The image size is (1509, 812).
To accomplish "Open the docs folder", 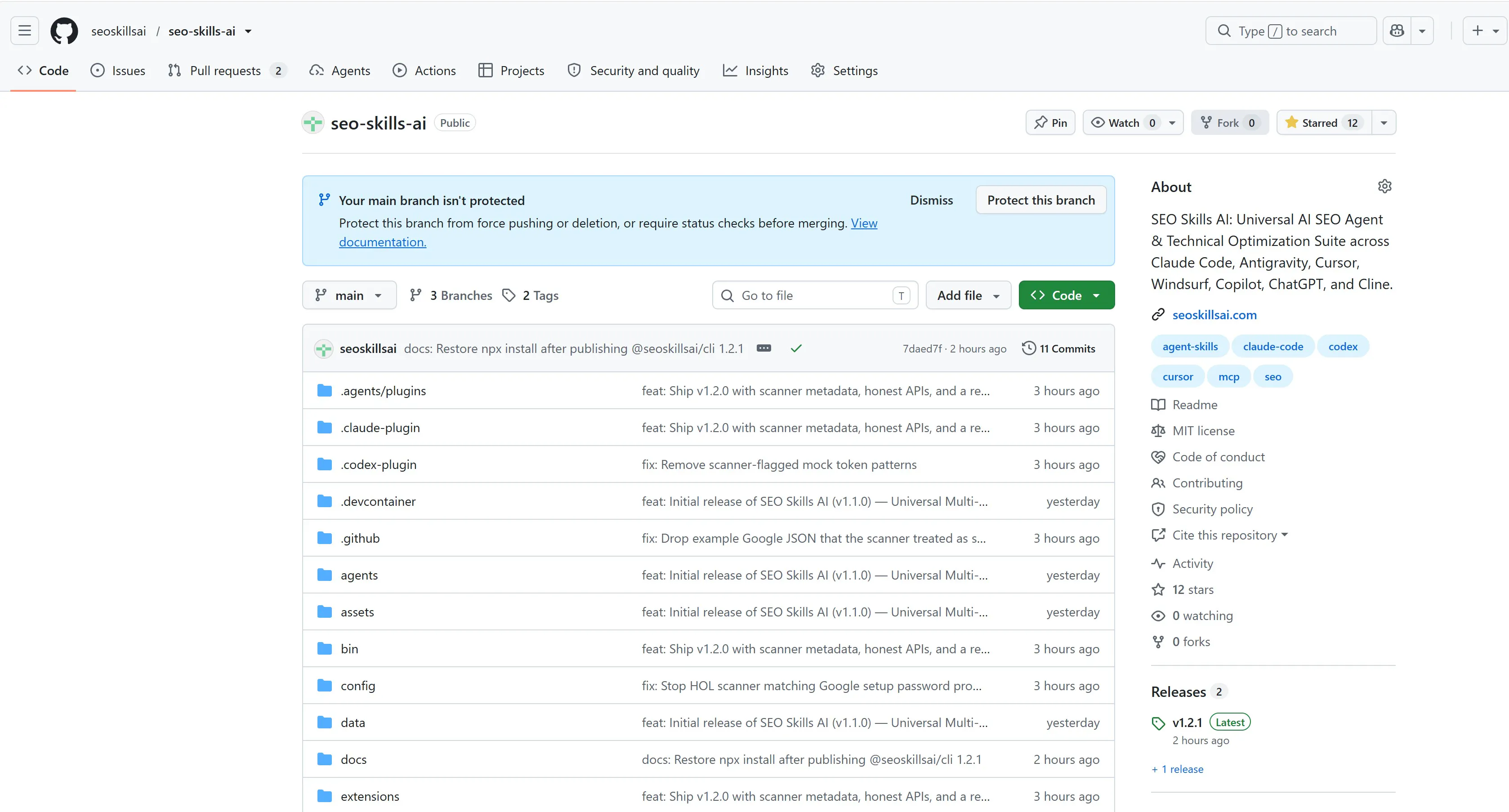I will click(x=354, y=760).
